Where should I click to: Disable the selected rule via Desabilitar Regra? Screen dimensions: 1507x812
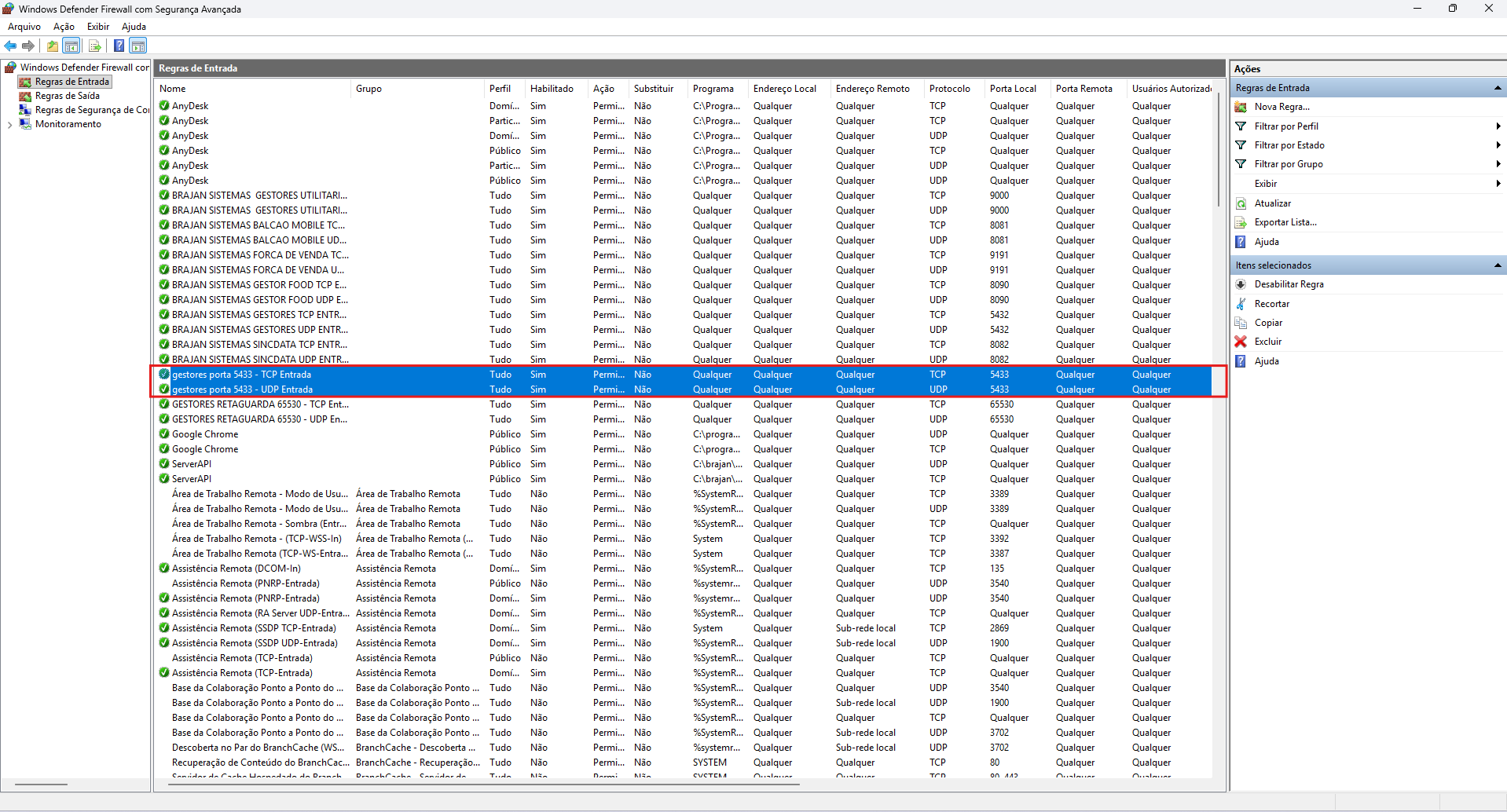coord(1289,284)
